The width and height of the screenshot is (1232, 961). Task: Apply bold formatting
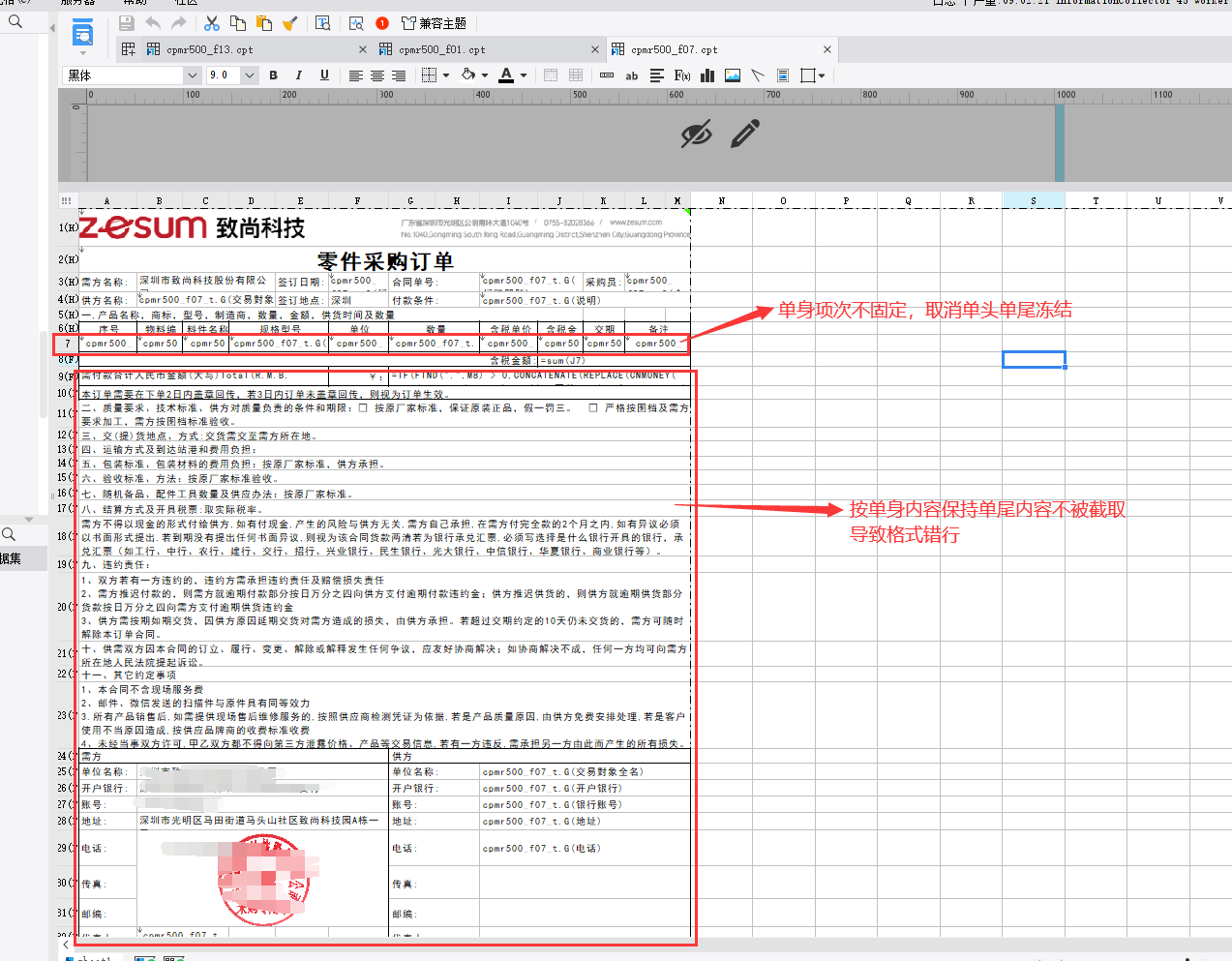pos(273,75)
